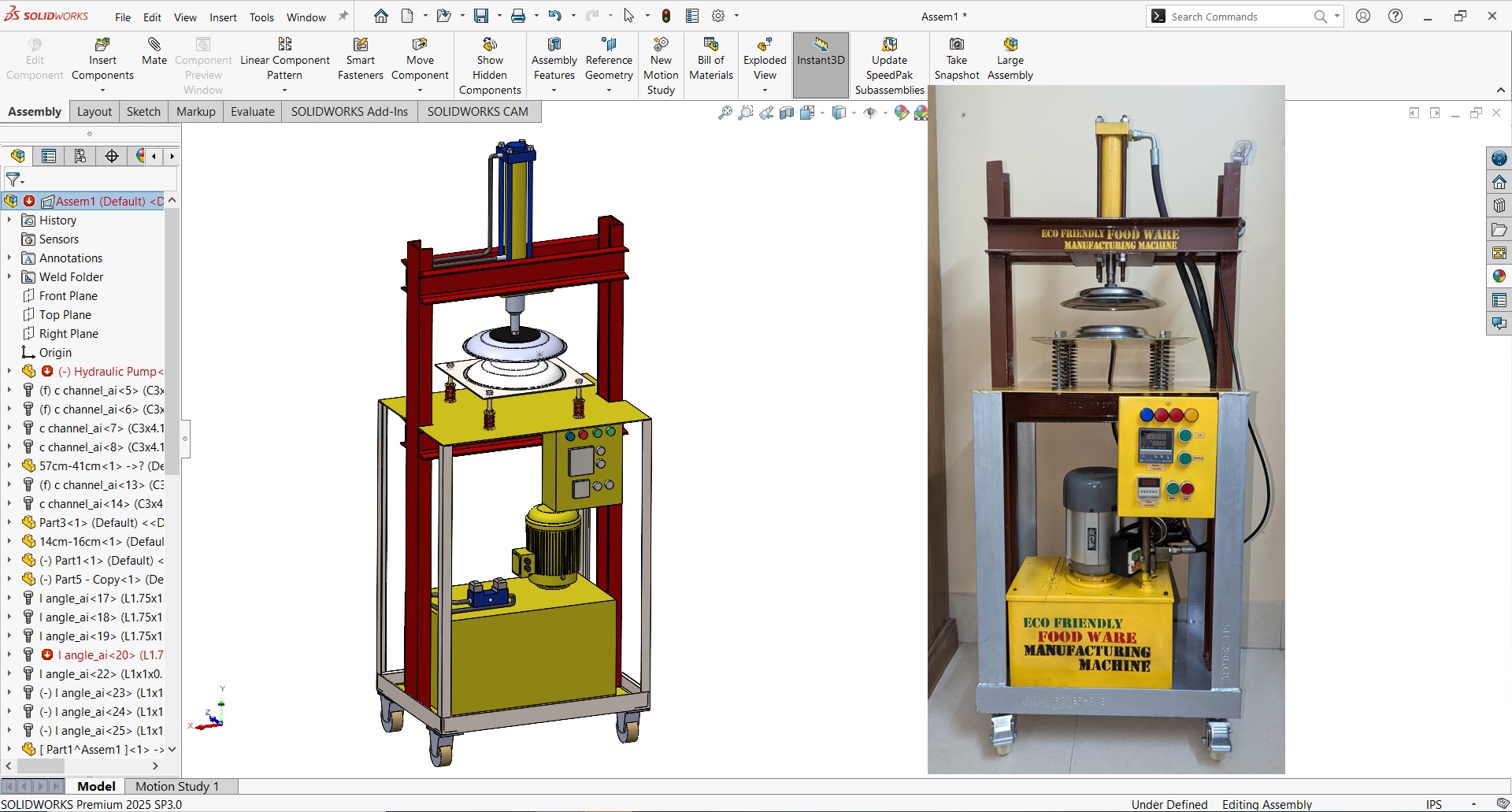
Task: Click the Large Assembly tool
Action: 1010,59
